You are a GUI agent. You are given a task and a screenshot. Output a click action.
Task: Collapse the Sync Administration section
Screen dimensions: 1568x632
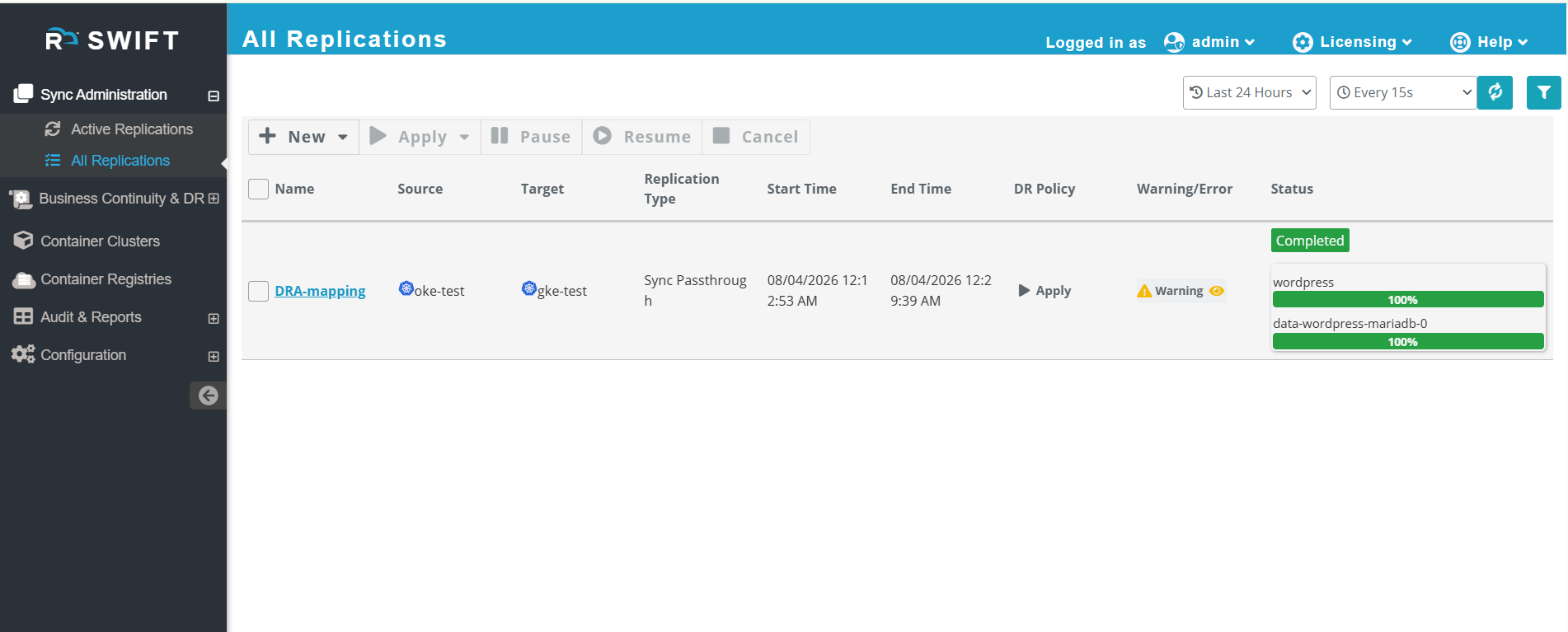tap(214, 96)
